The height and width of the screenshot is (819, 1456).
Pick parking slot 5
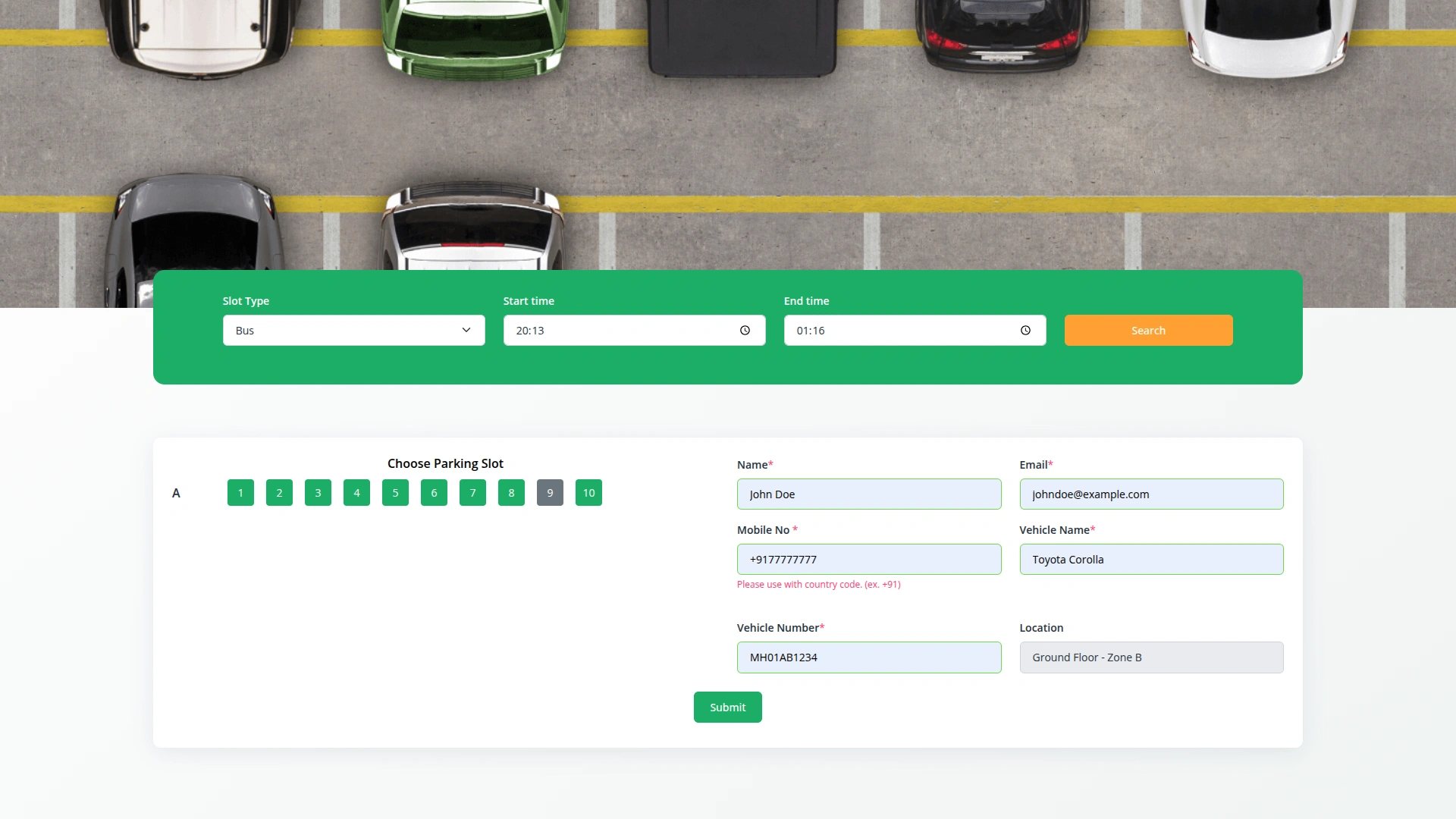(x=395, y=493)
